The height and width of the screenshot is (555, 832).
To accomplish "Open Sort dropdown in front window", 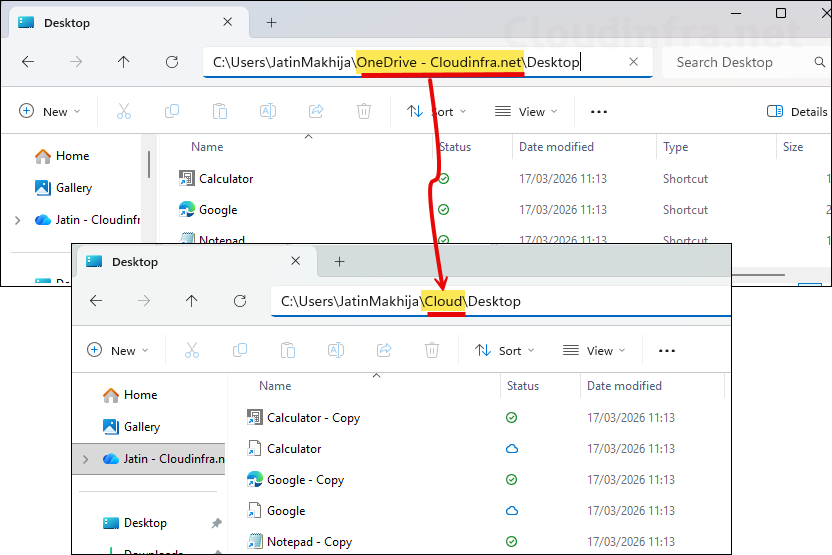I will pos(504,350).
